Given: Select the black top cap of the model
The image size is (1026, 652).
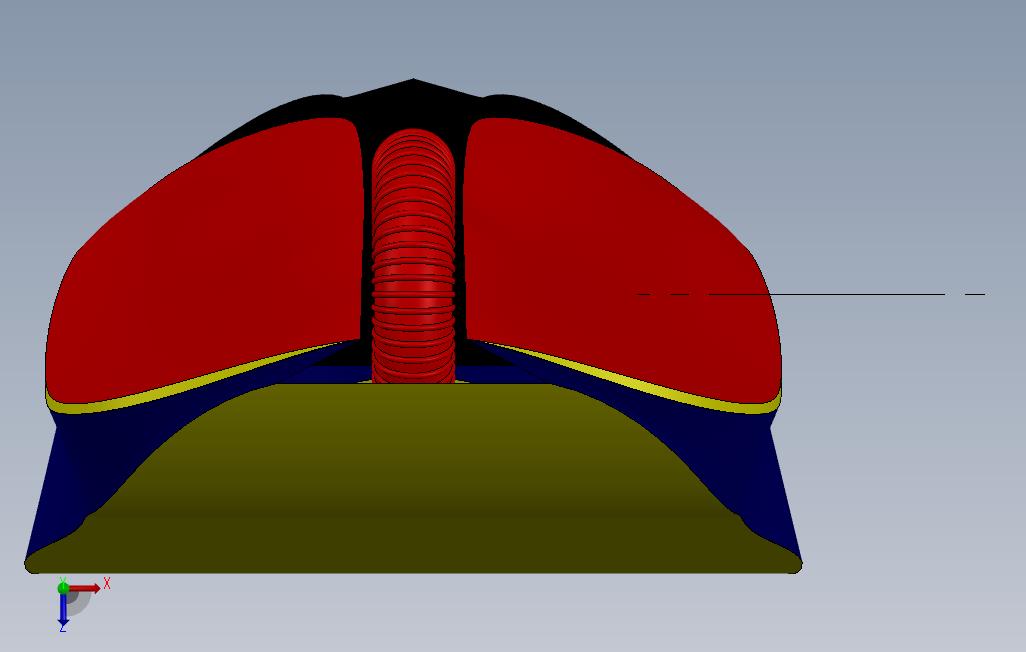Looking at the screenshot, I should [413, 105].
